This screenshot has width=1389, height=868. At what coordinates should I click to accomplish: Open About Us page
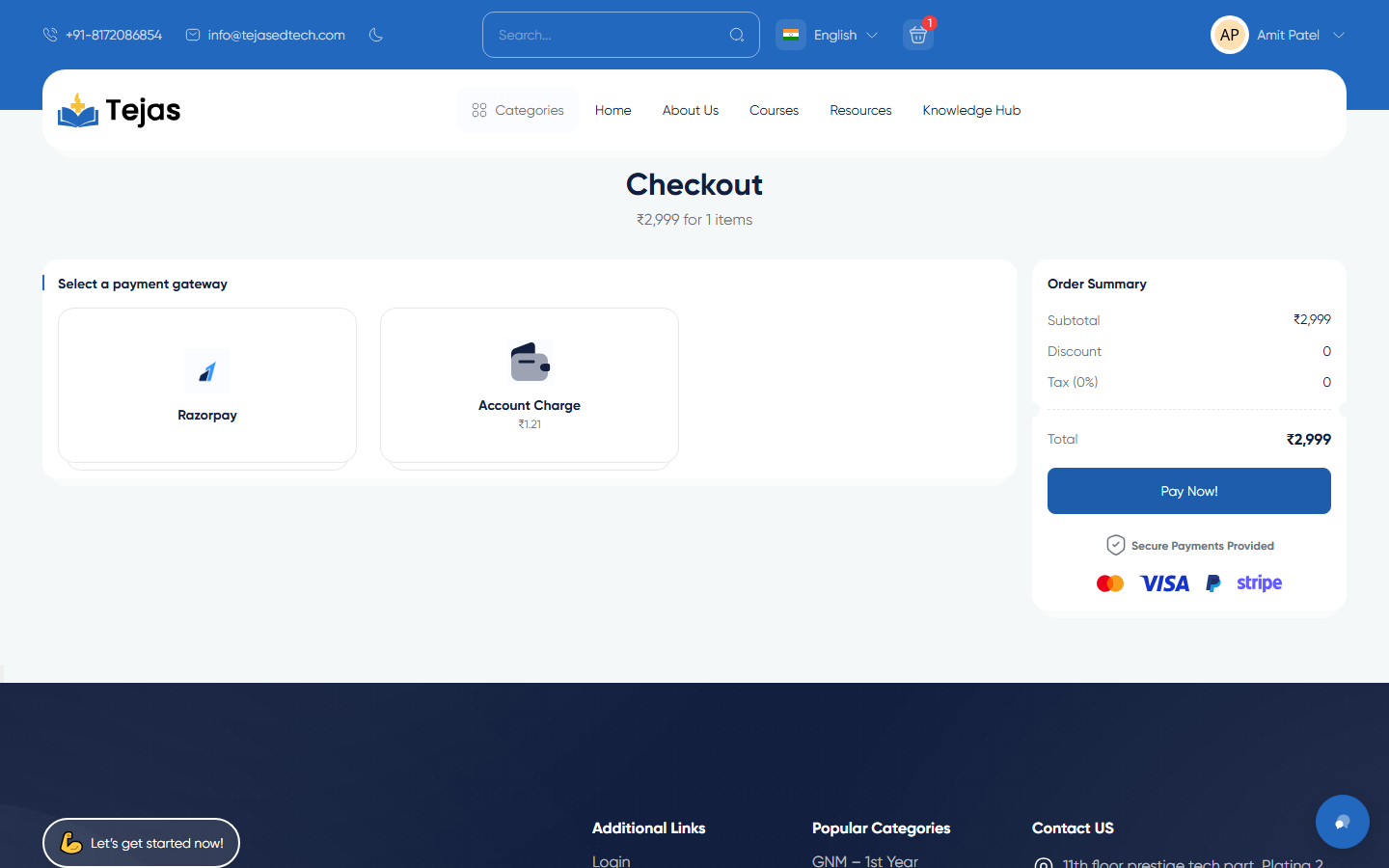(691, 110)
